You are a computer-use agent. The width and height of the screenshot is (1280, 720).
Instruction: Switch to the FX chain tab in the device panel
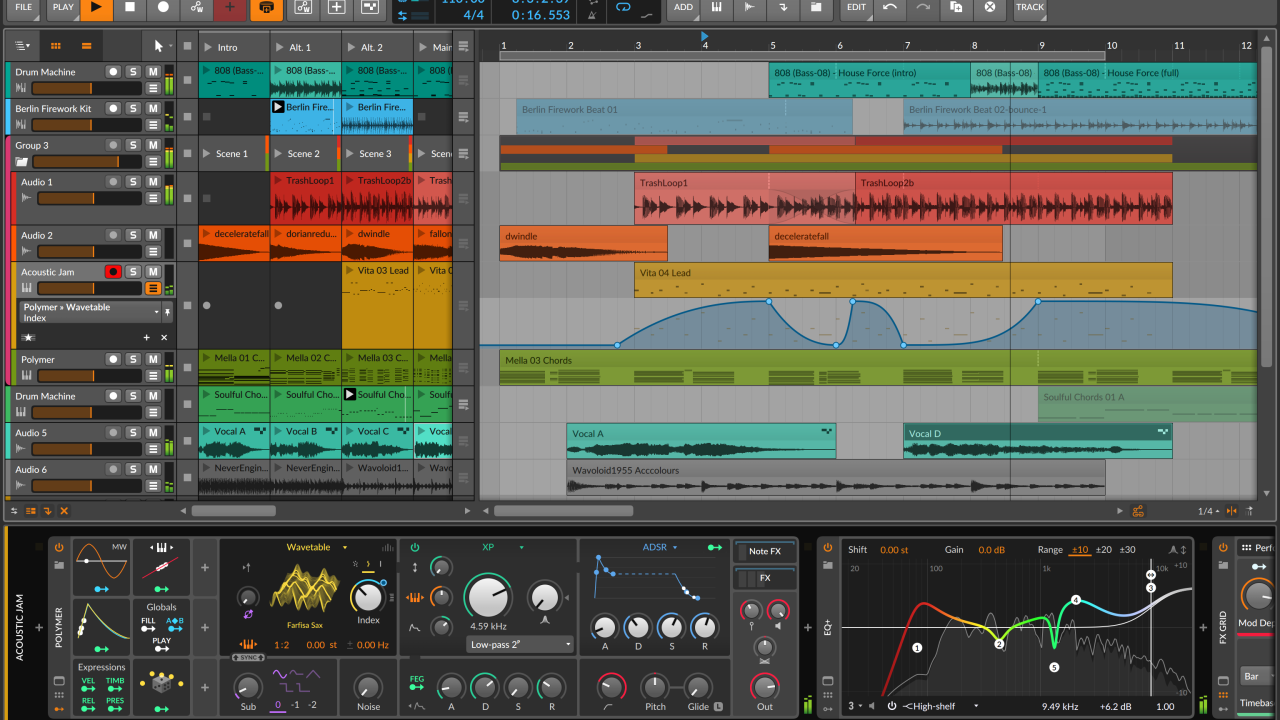(x=765, y=578)
